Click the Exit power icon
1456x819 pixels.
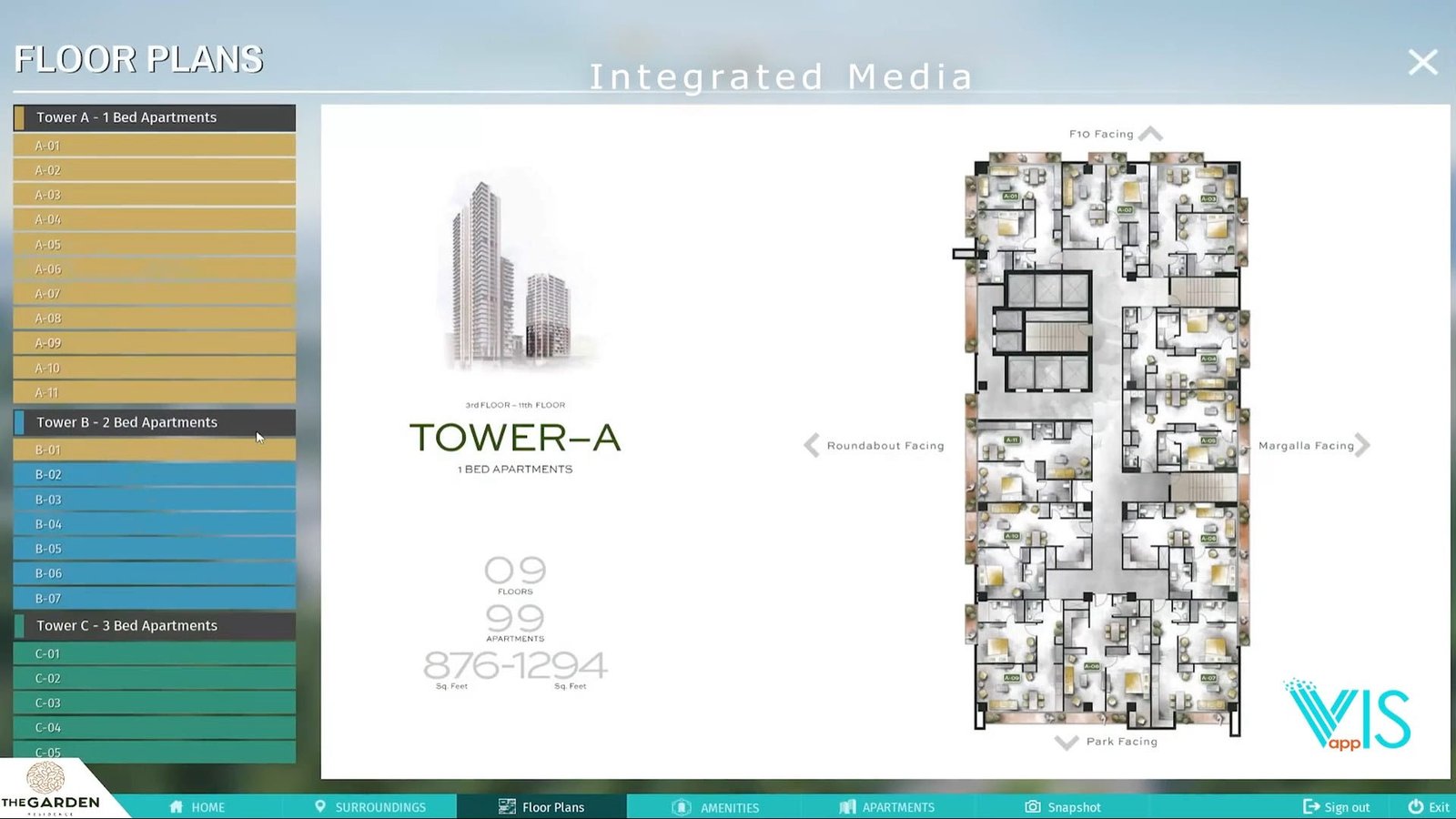point(1415,807)
